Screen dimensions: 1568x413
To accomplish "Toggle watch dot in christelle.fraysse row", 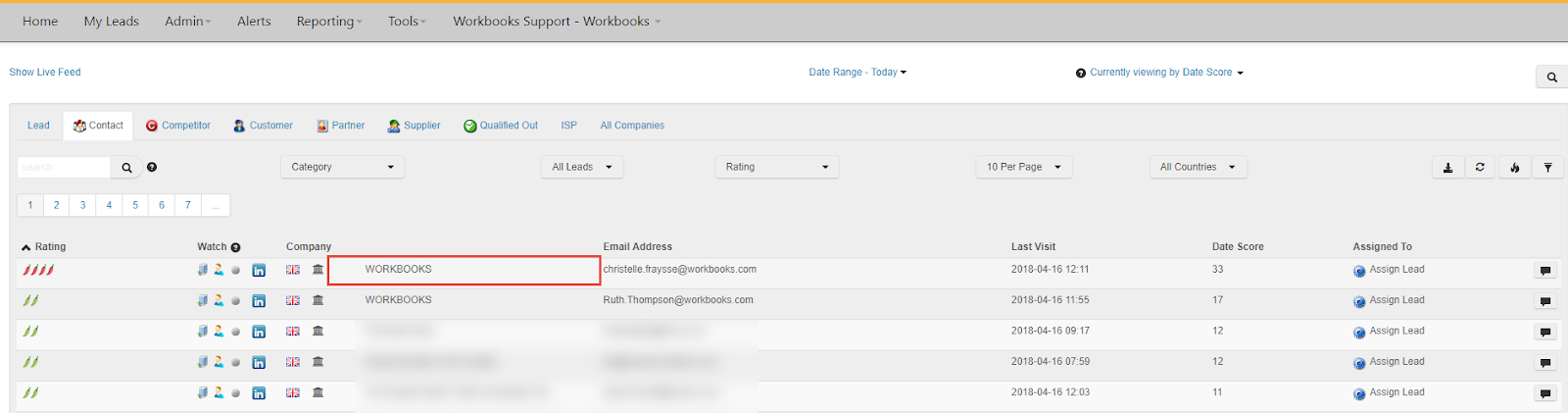I will [235, 271].
